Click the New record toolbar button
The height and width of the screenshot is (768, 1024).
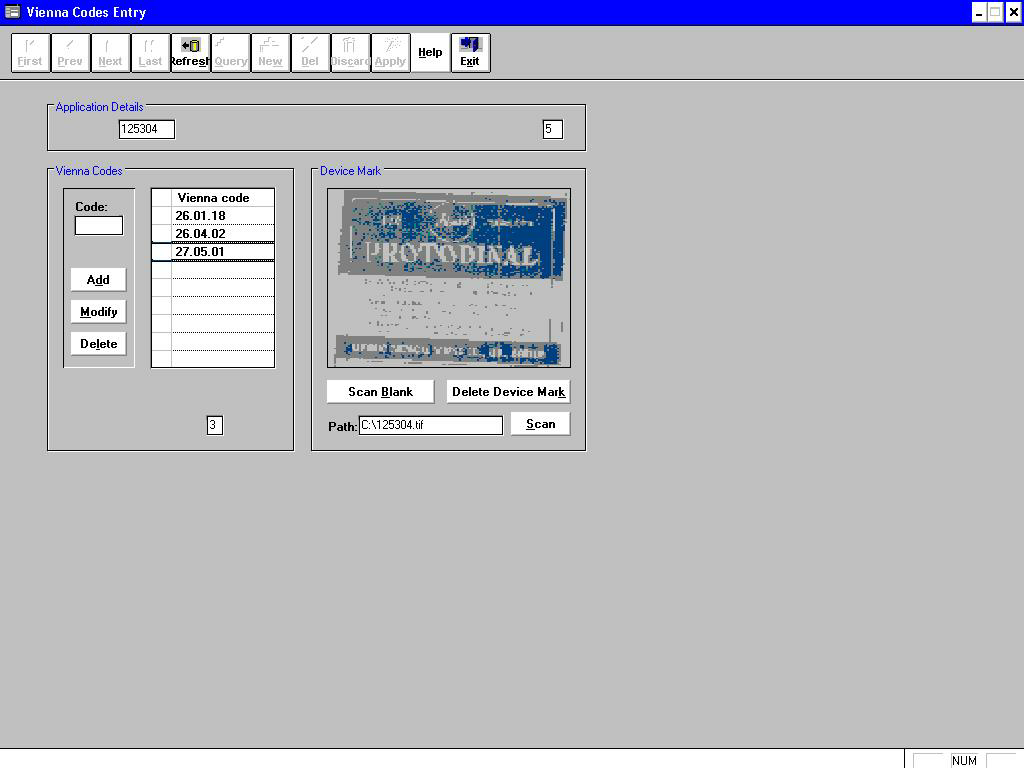pos(270,53)
